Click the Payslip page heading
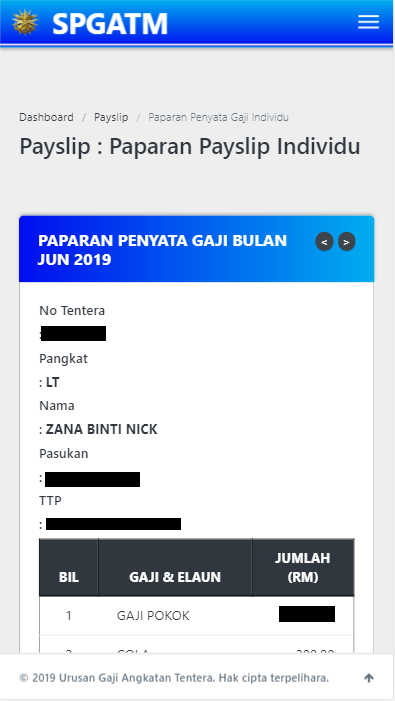This screenshot has height=701, width=395. (190, 147)
